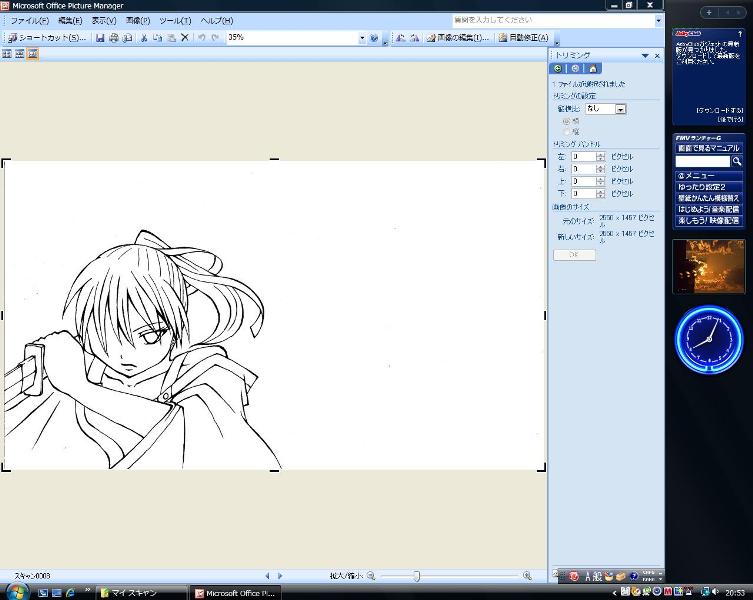Click the top-center crop handle on image
The image size is (753, 600).
pyautogui.click(x=274, y=159)
